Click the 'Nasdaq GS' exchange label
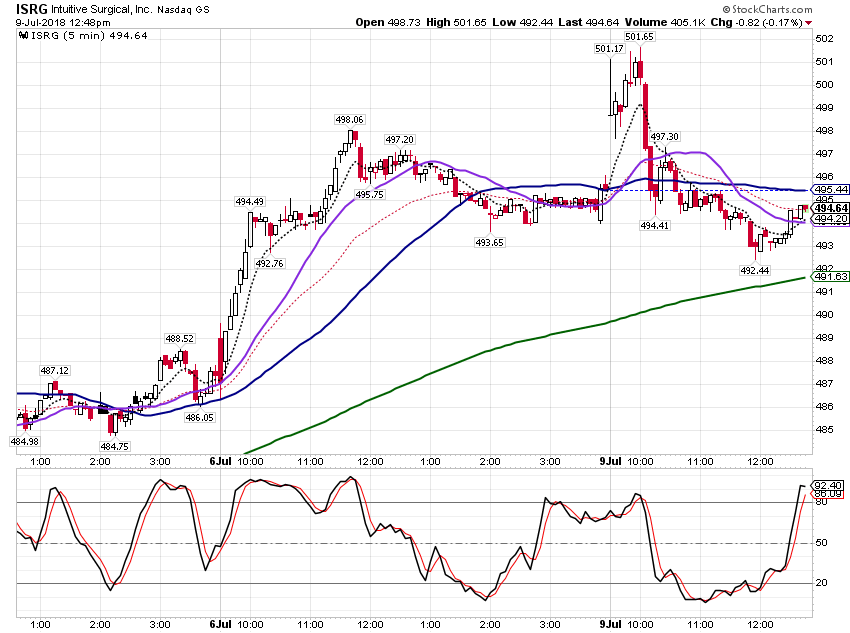Image resolution: width=850 pixels, height=633 pixels. pos(183,10)
